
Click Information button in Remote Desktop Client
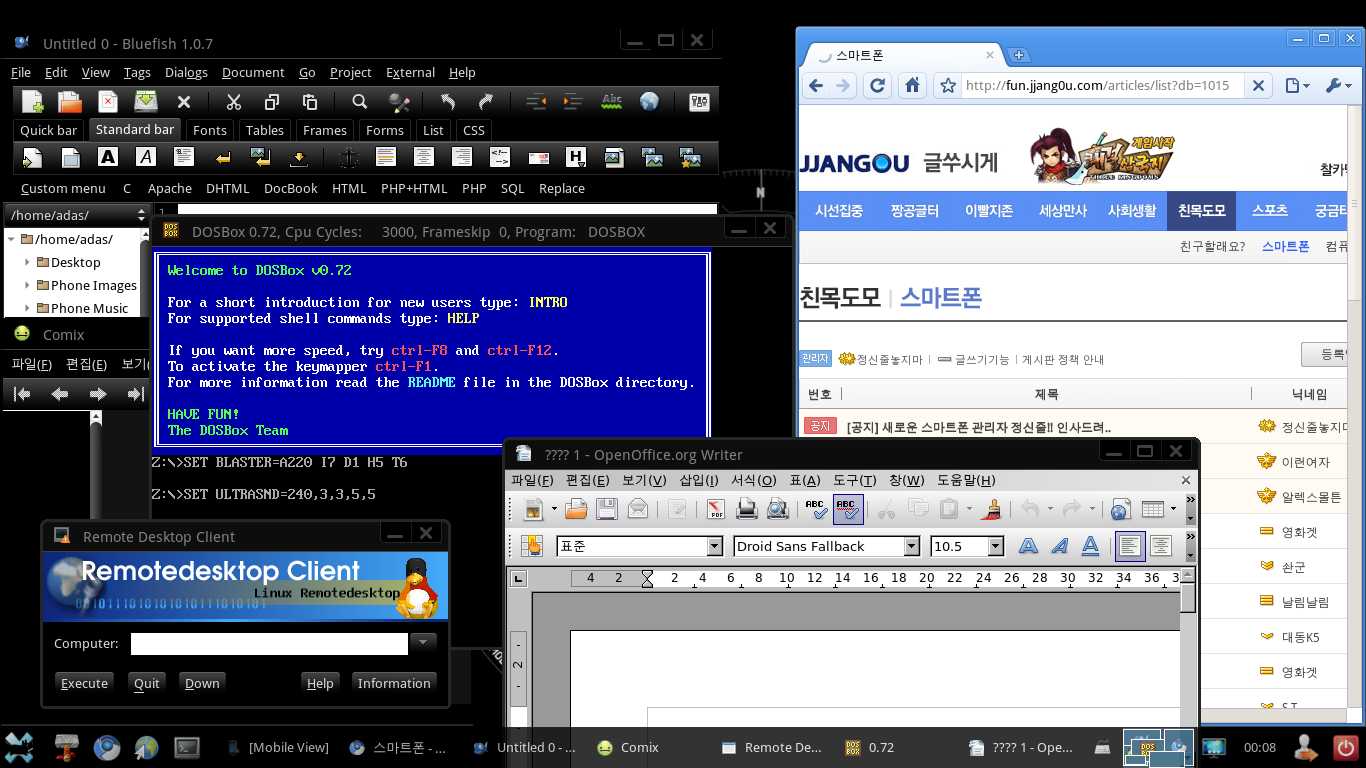pyautogui.click(x=394, y=683)
